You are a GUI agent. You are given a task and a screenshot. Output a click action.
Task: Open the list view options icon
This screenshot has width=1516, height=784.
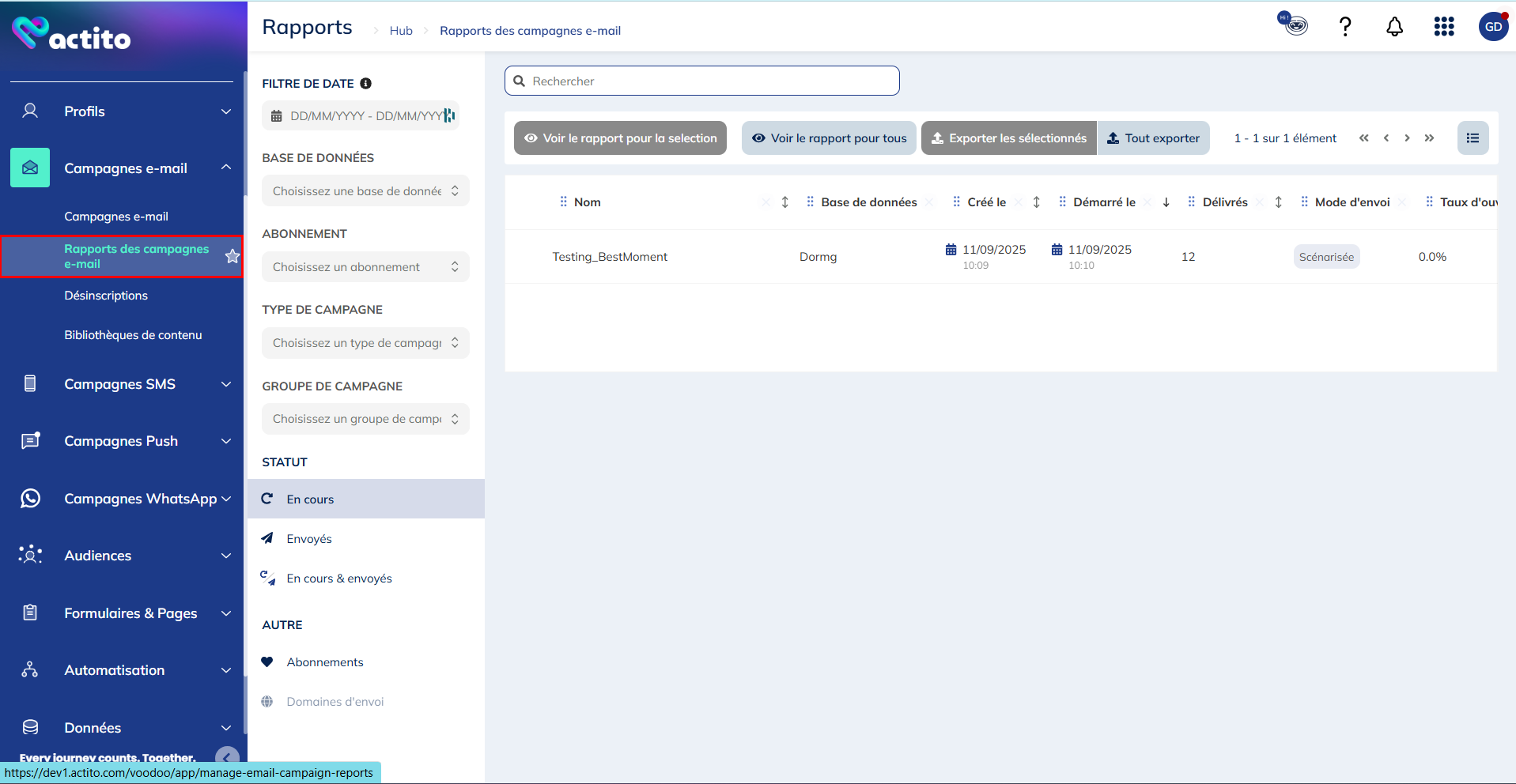point(1473,138)
